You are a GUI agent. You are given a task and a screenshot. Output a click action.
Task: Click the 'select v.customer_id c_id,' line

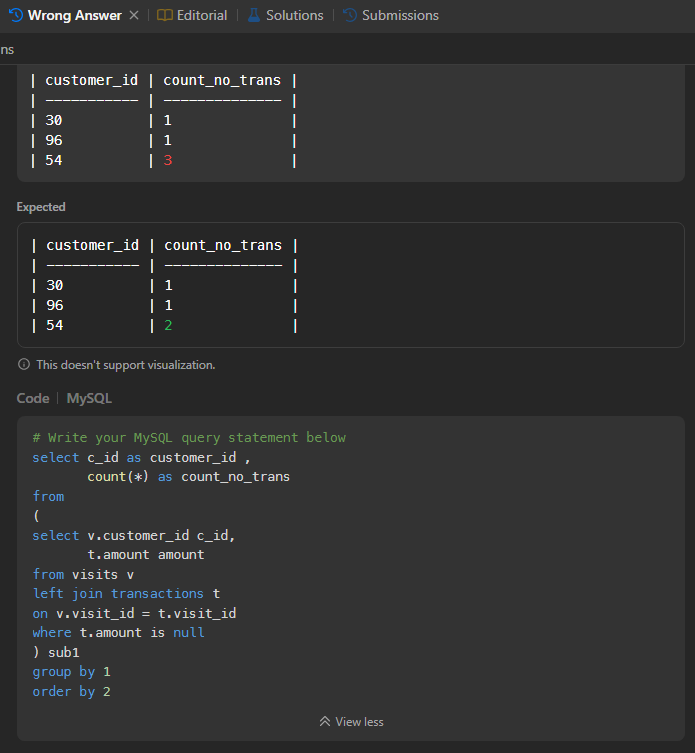pos(134,535)
